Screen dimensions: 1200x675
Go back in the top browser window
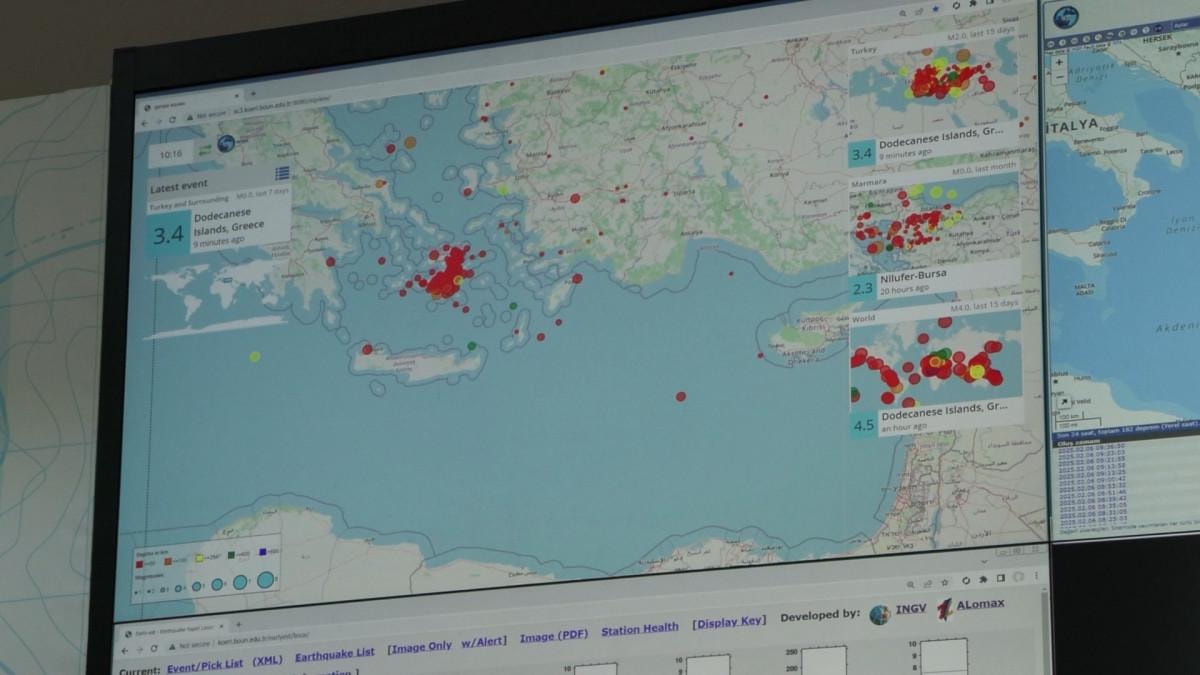144,122
